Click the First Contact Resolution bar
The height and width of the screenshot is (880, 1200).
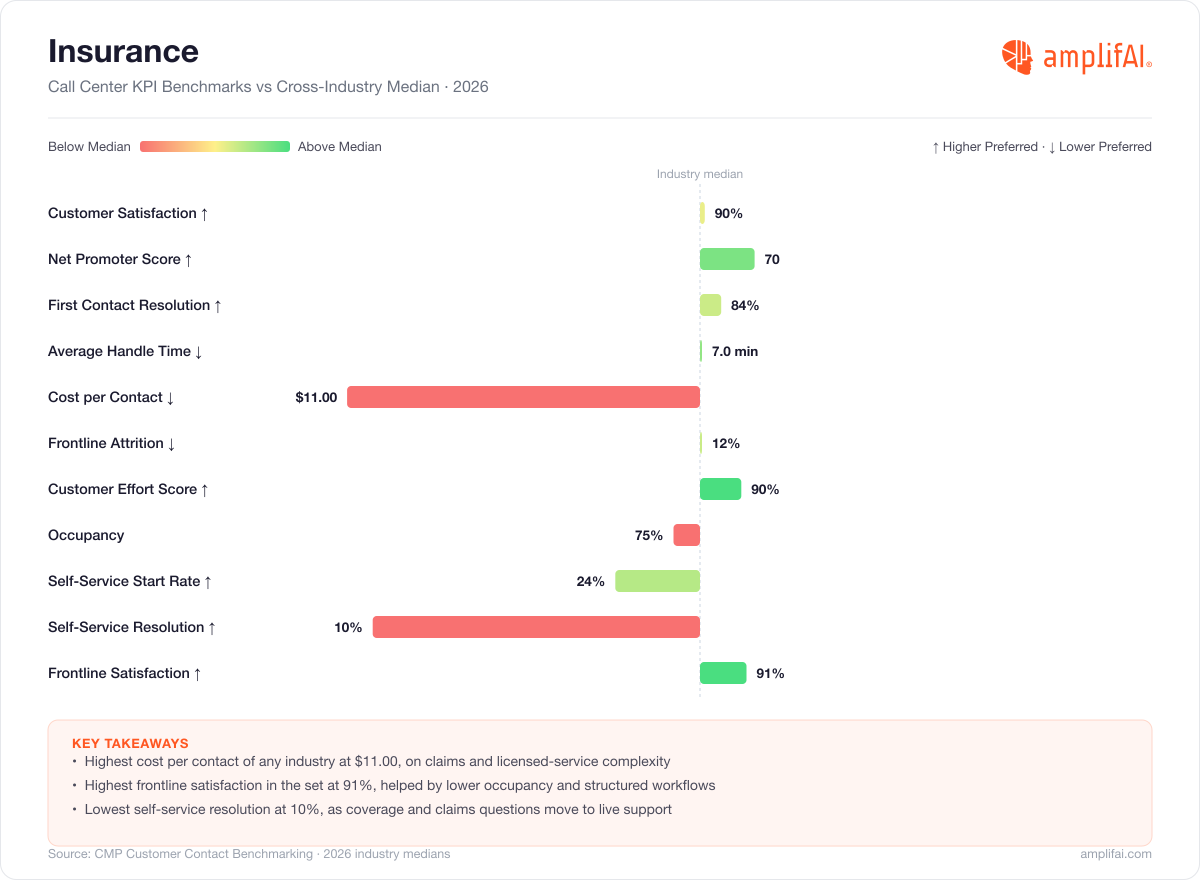point(710,305)
